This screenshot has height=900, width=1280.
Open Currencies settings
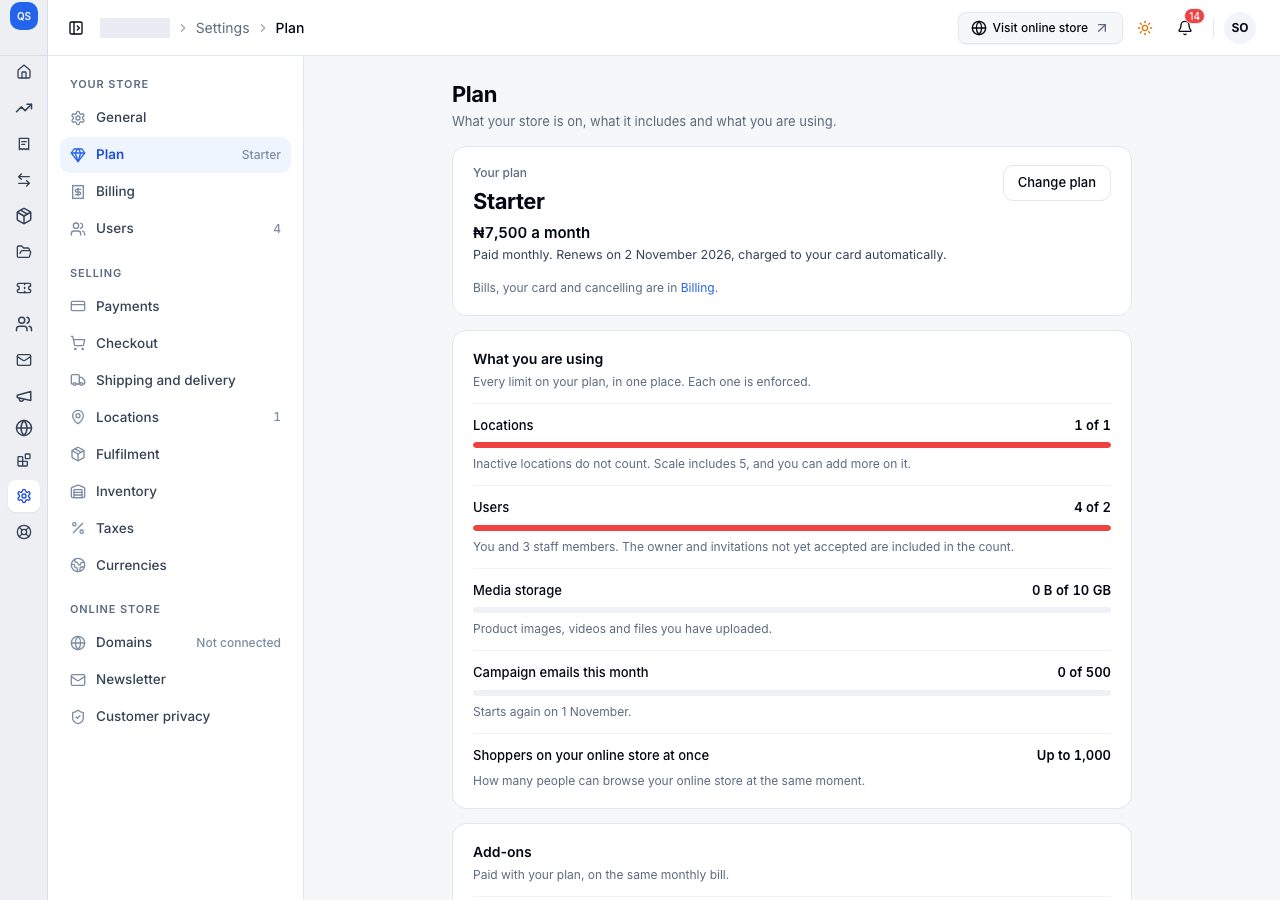176,566
